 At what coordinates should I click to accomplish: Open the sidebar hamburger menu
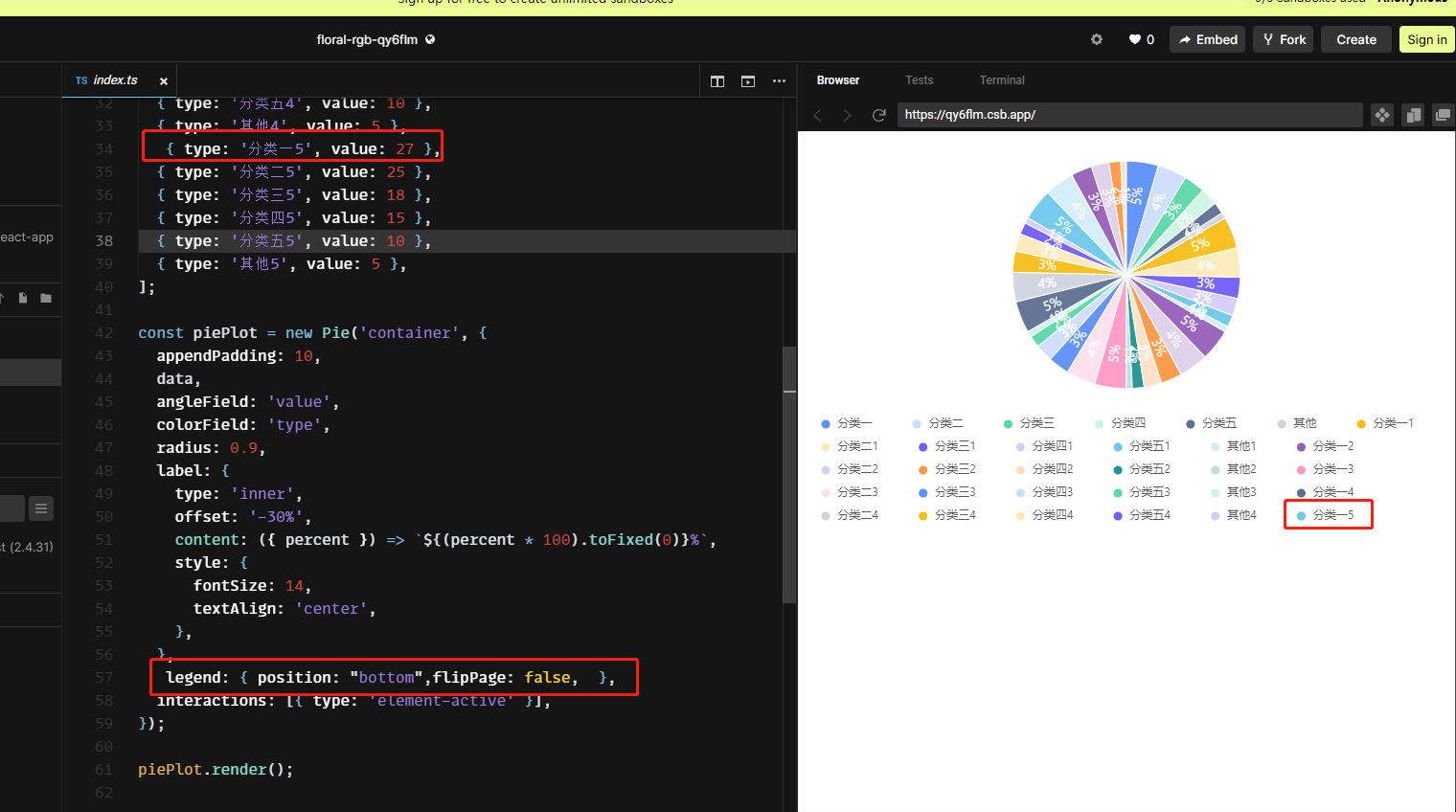(40, 507)
